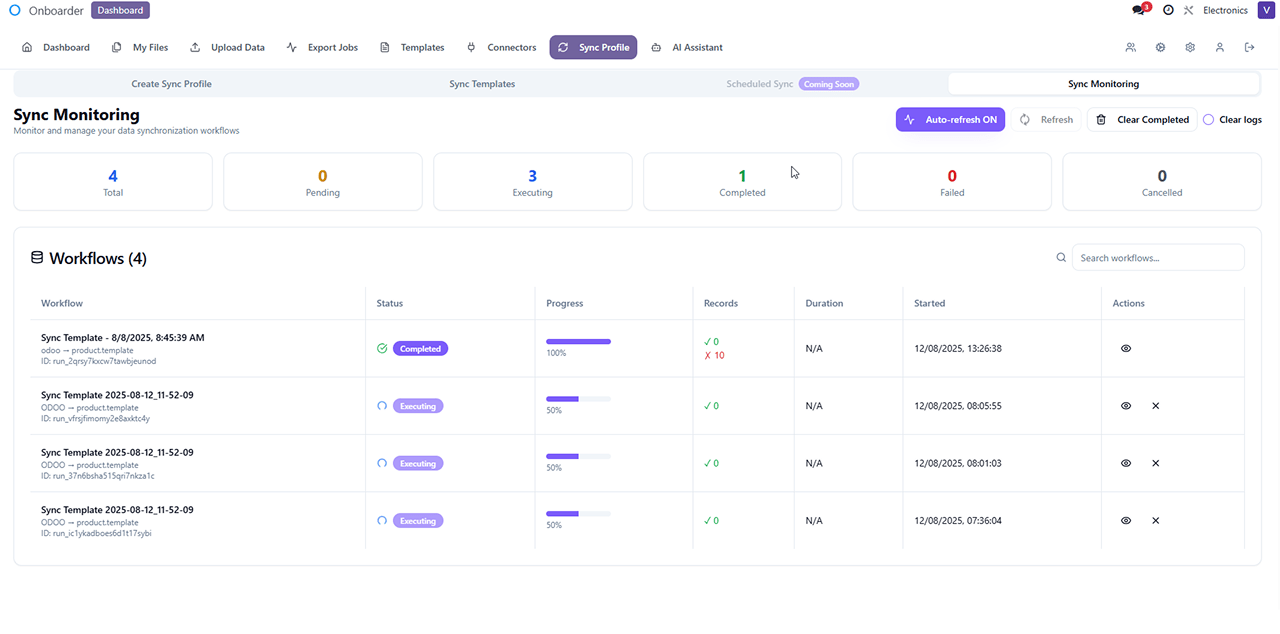The height and width of the screenshot is (634, 1280).
Task: Open the tools wrench icon in header
Action: coord(1189,10)
